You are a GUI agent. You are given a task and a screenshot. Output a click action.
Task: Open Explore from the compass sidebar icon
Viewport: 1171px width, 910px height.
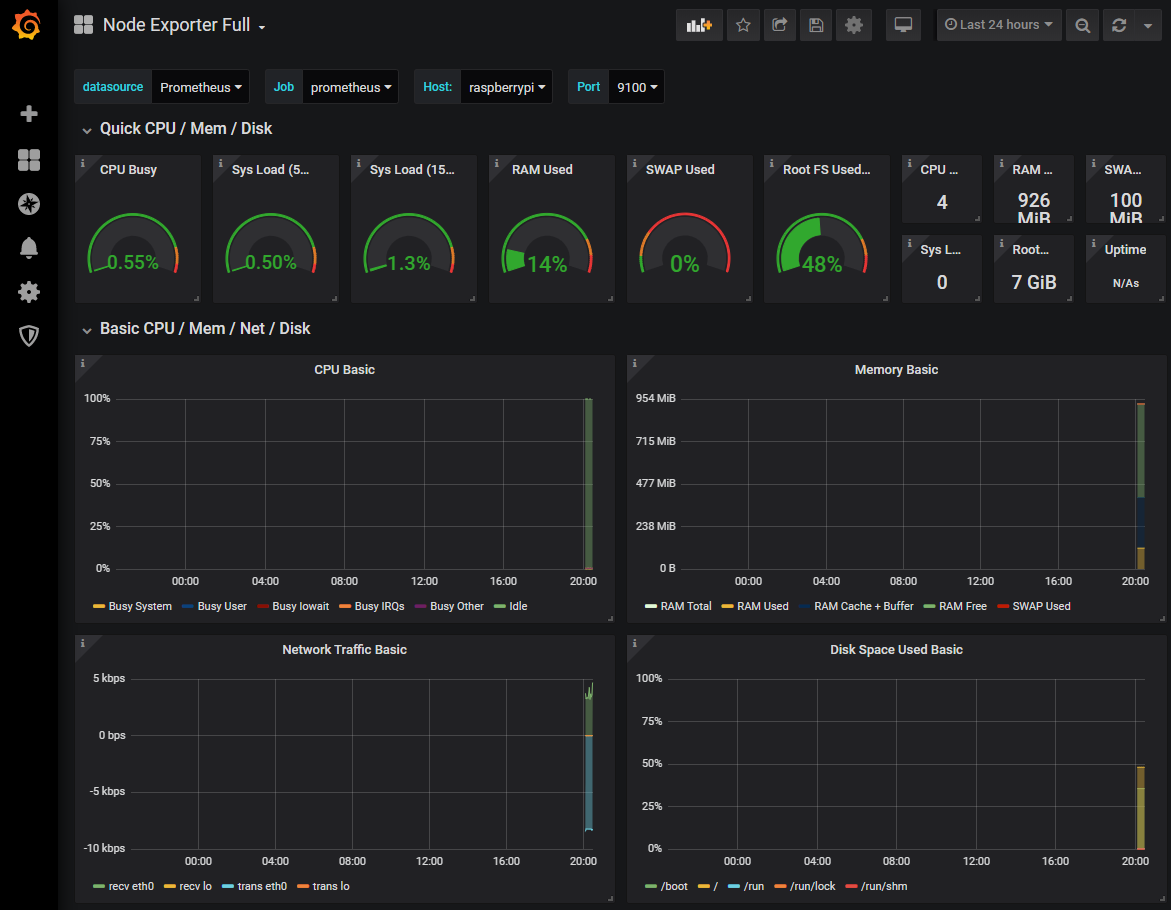coord(29,204)
